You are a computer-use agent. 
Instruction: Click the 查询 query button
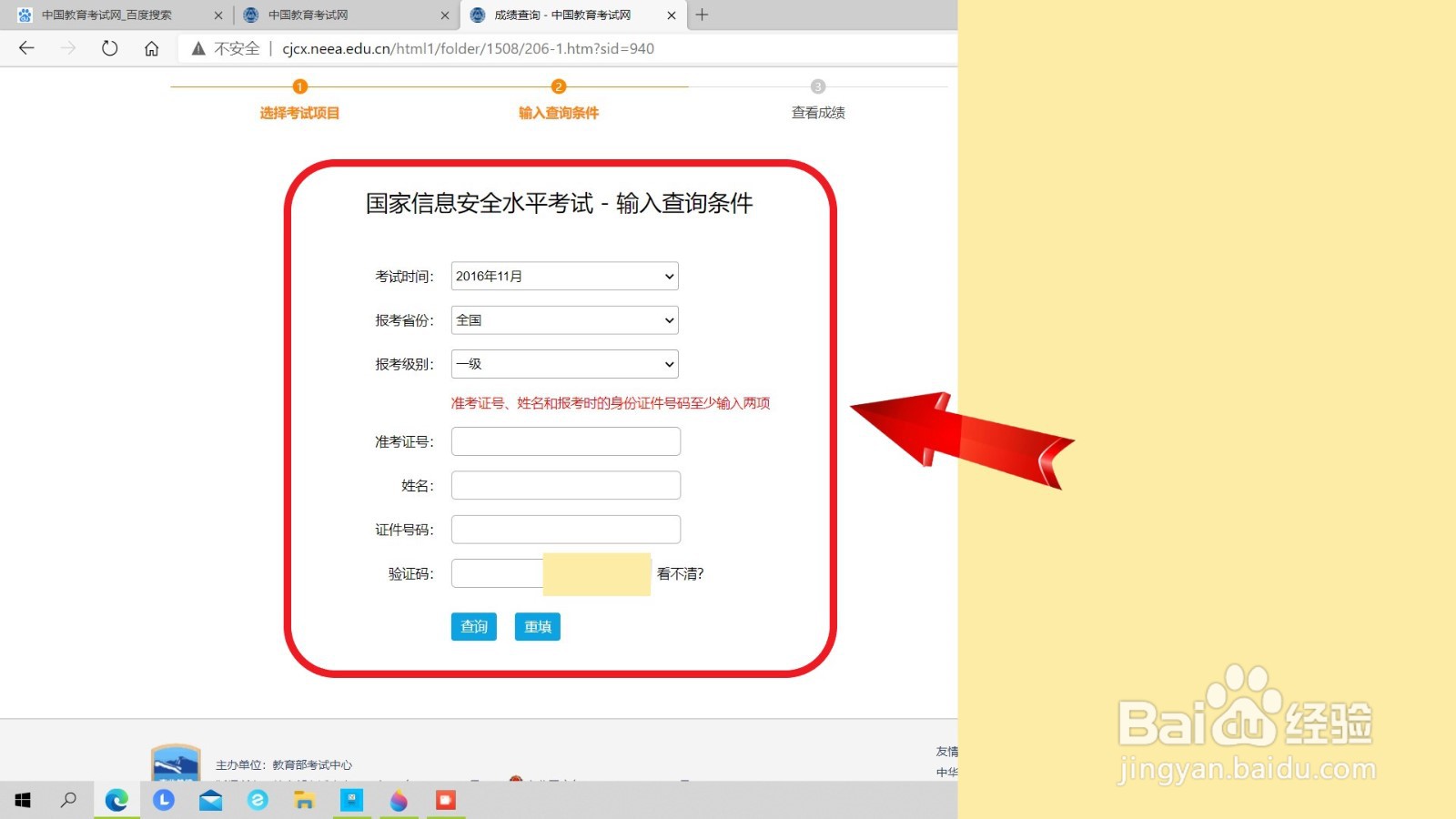click(473, 626)
